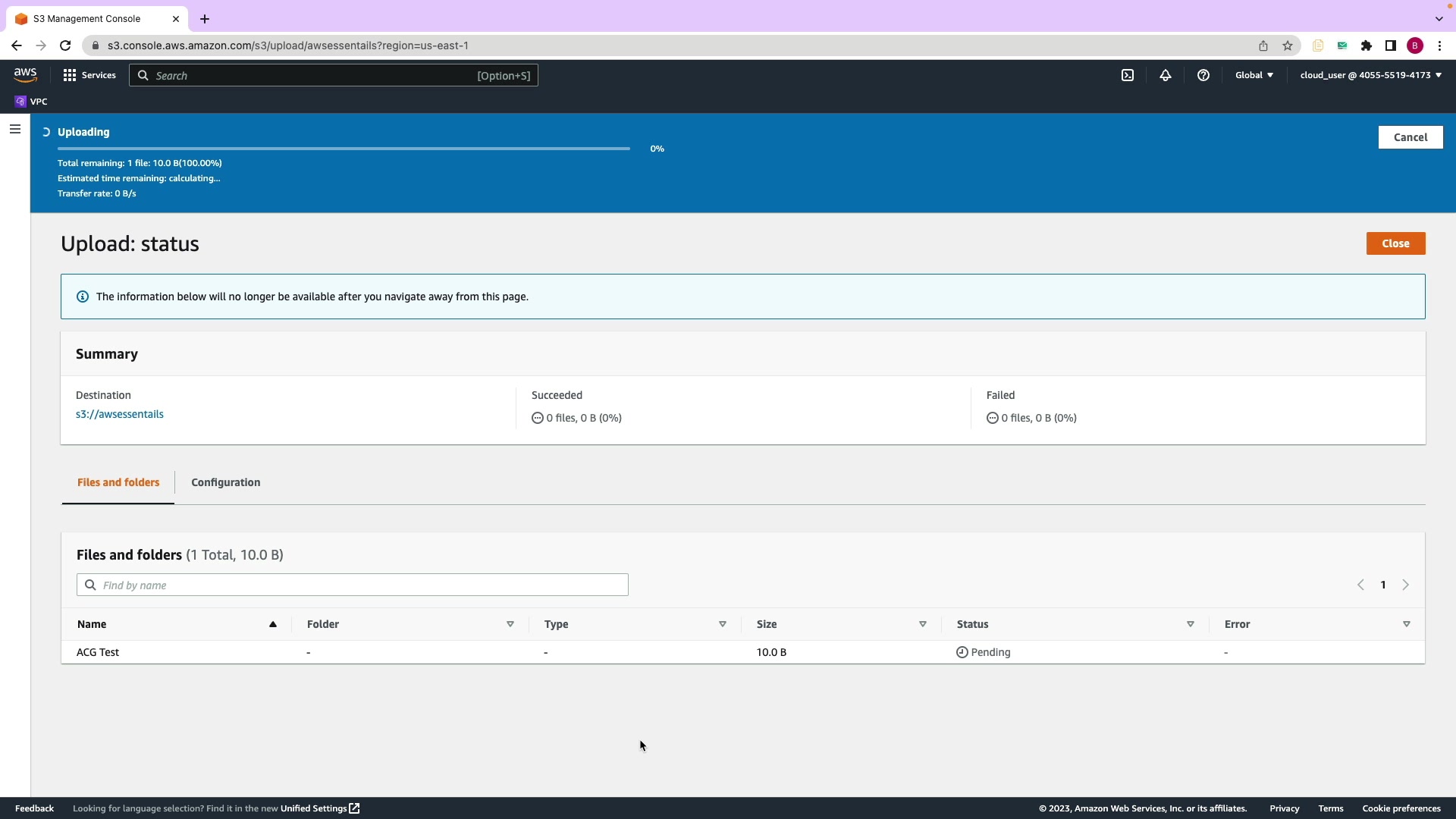
Task: Bookmark this page with star icon
Action: tap(1288, 45)
